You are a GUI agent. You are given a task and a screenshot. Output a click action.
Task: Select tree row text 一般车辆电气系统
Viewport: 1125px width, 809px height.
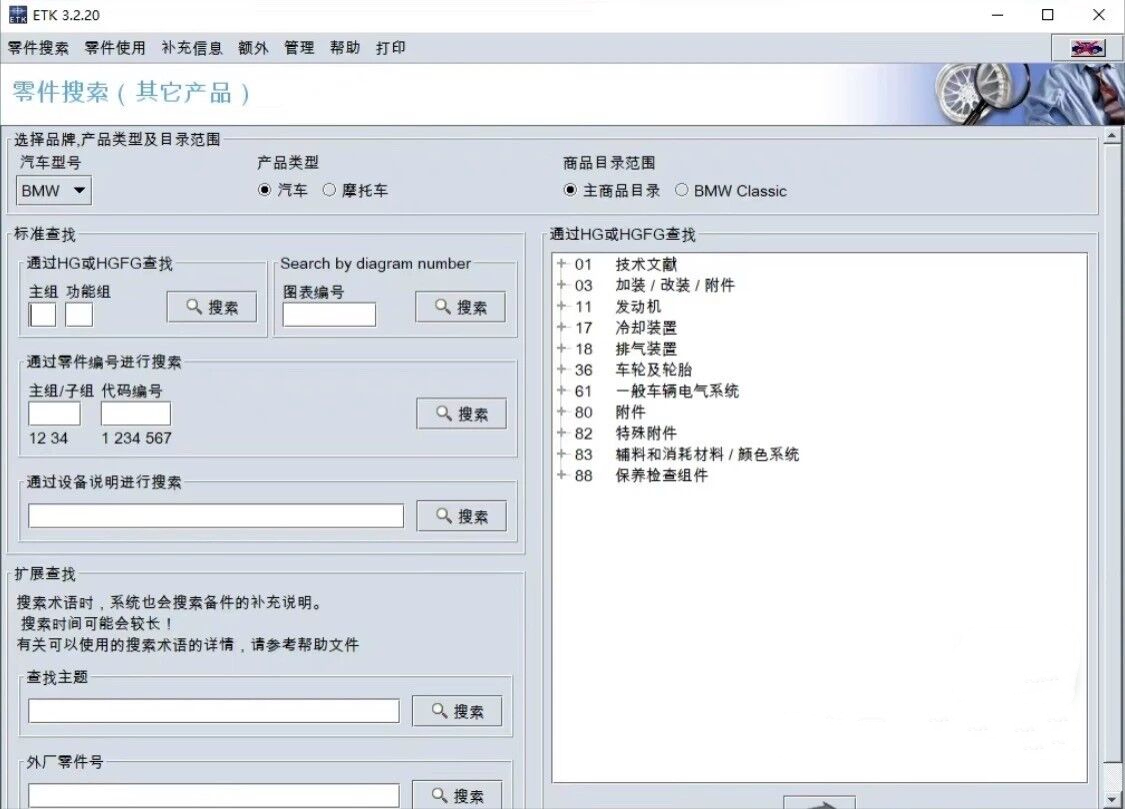click(x=677, y=391)
